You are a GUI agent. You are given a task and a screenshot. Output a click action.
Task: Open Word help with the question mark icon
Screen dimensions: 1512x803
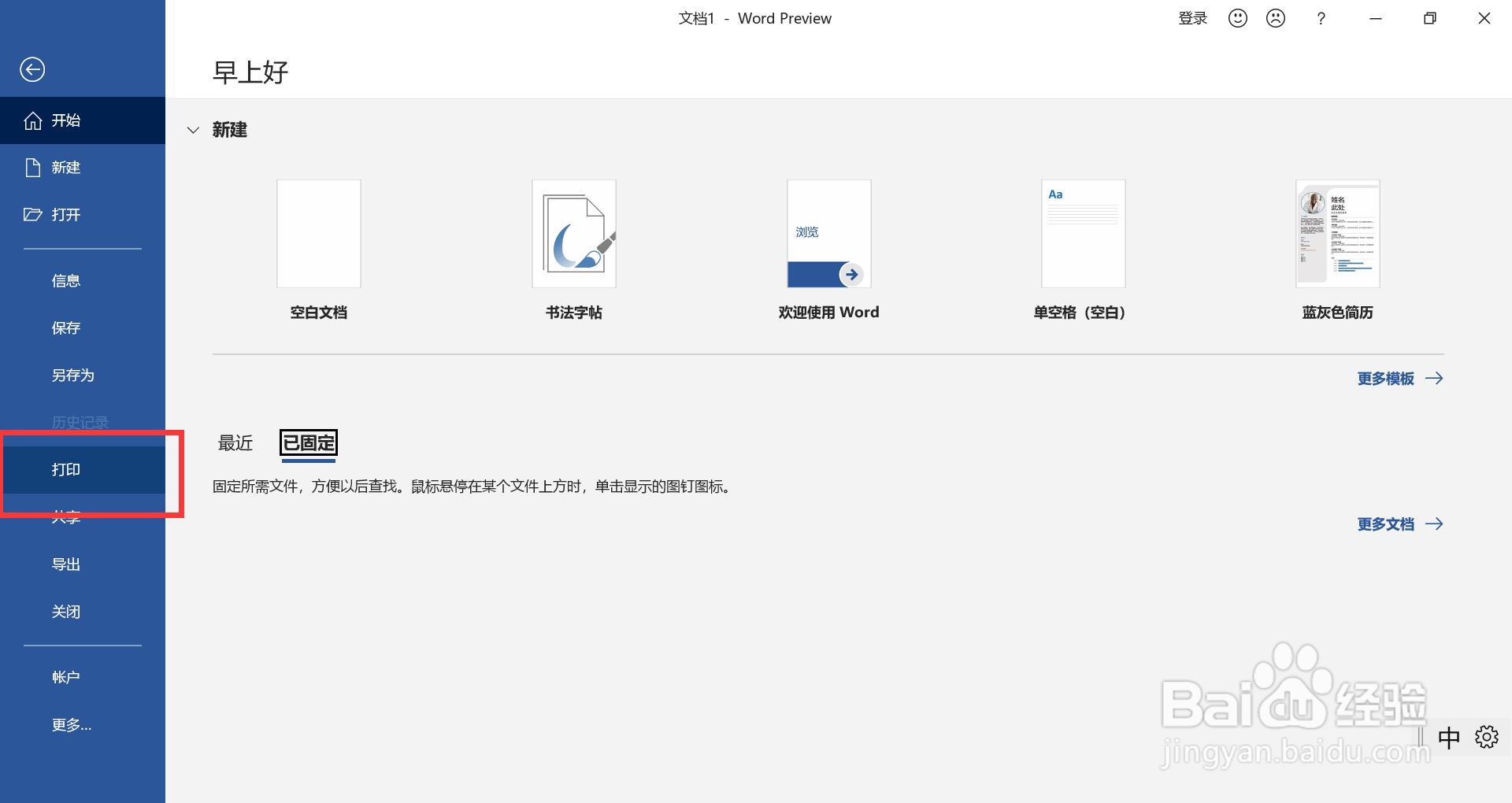pos(1321,17)
